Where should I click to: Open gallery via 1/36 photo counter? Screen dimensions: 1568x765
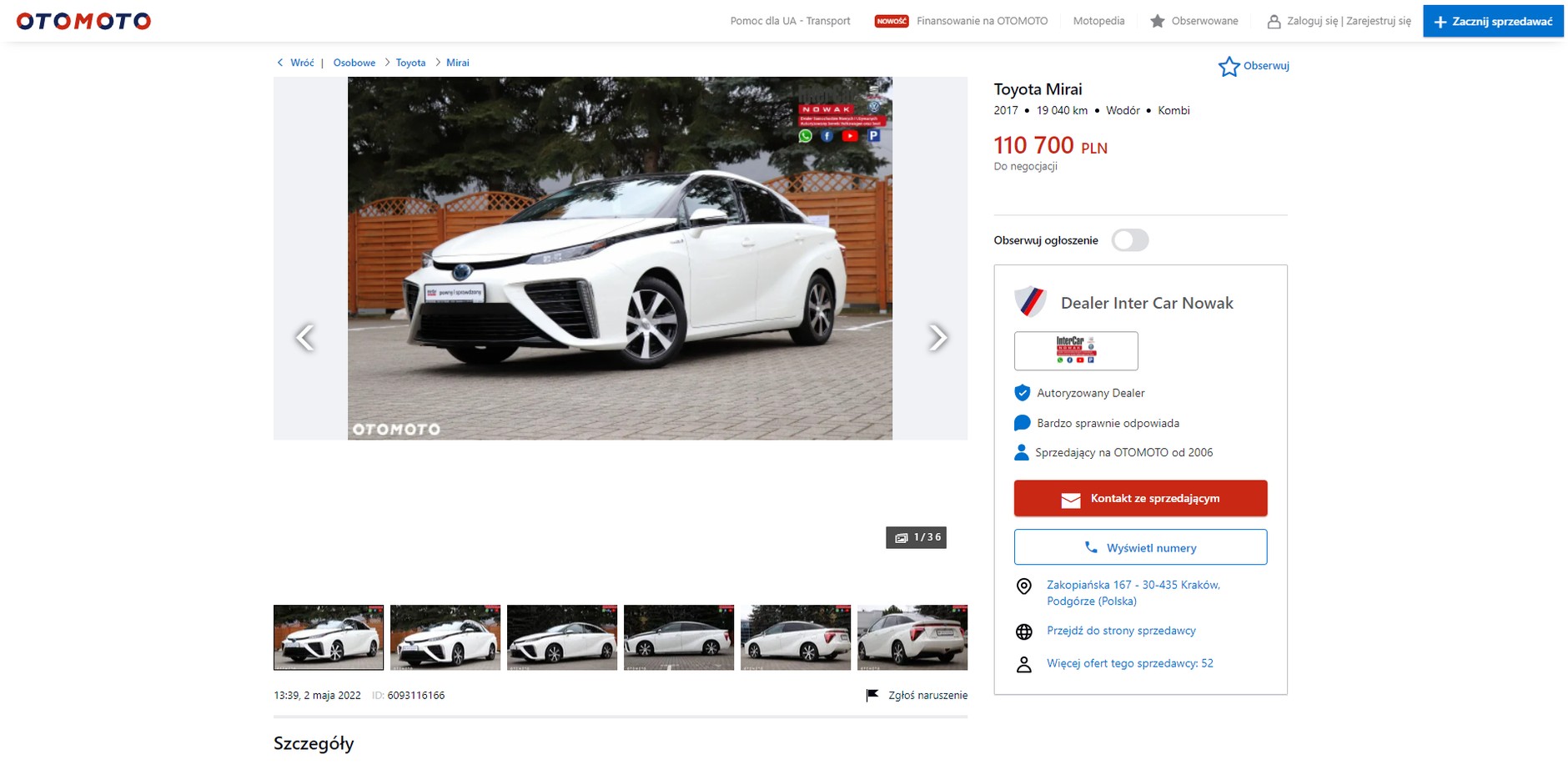(916, 537)
